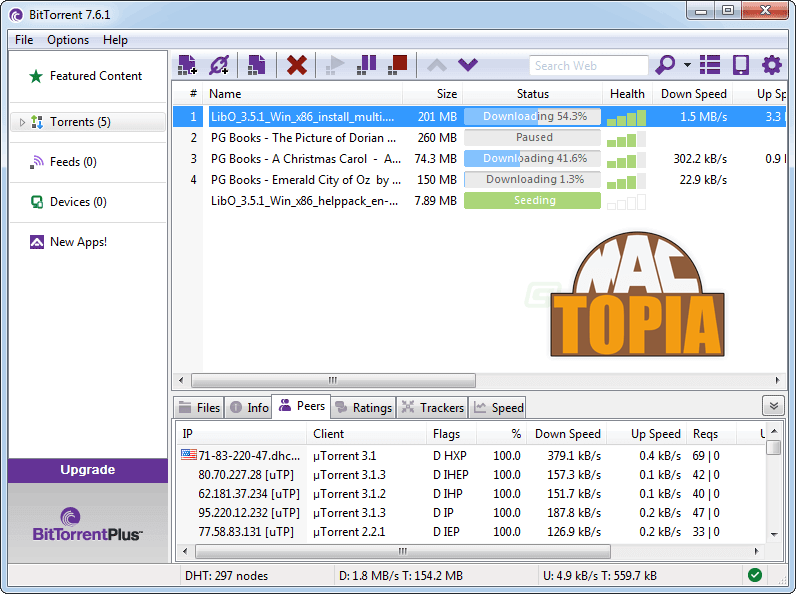Screen dimensions: 796x594
Task: Switch to the Info tab
Action: (249, 407)
